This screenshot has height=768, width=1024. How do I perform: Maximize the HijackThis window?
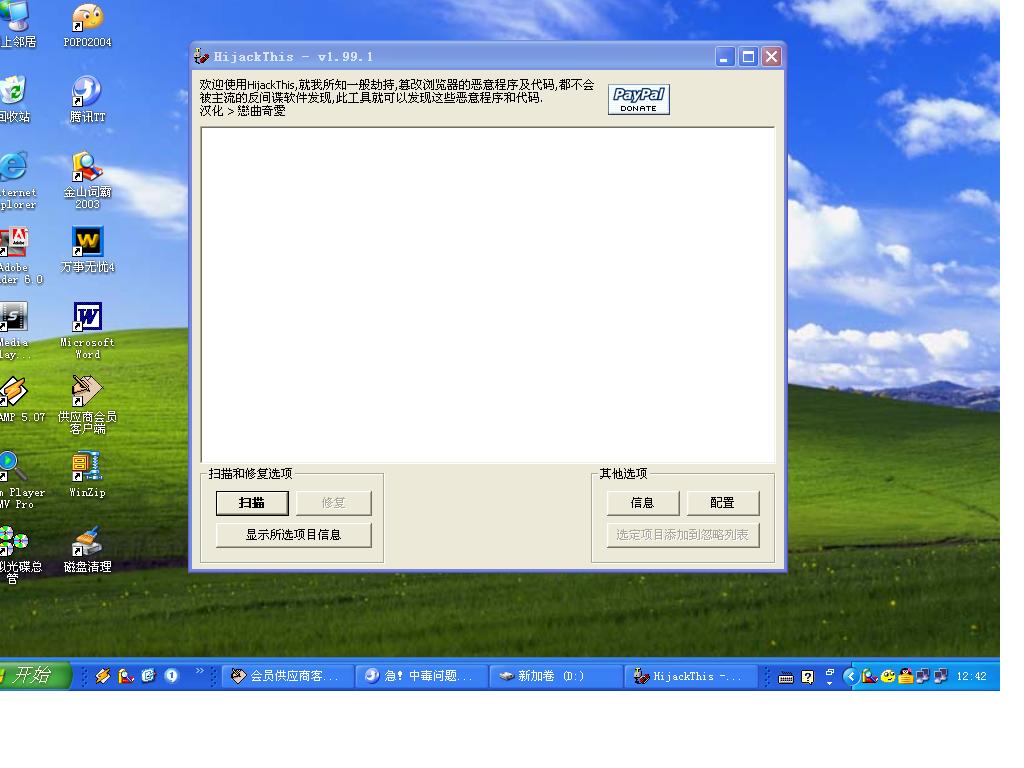tap(748, 57)
